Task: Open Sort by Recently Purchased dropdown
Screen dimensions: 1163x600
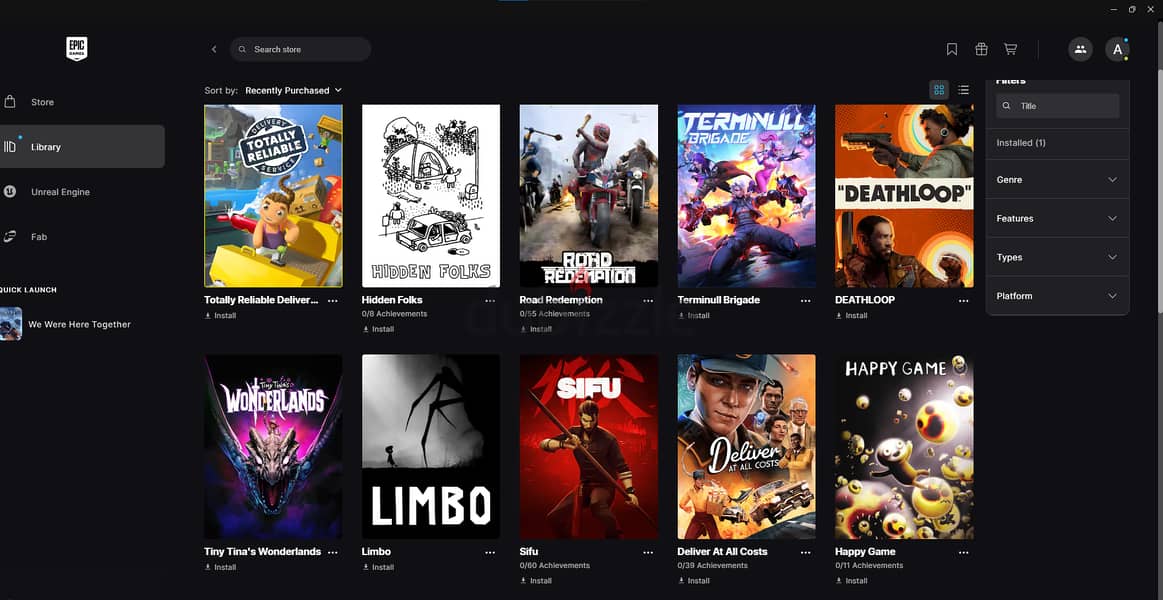Action: point(293,90)
